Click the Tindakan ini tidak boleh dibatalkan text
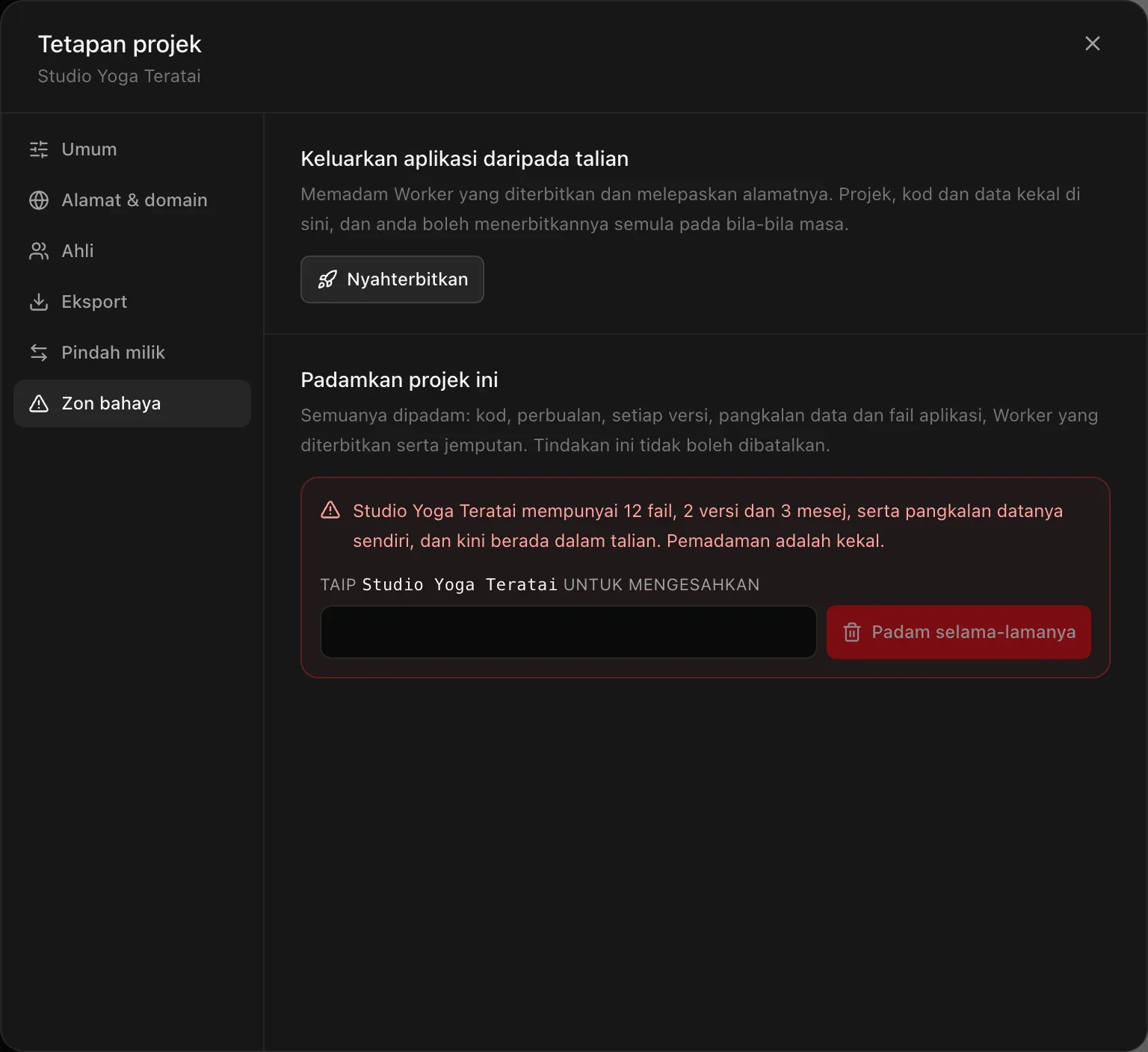 point(682,445)
